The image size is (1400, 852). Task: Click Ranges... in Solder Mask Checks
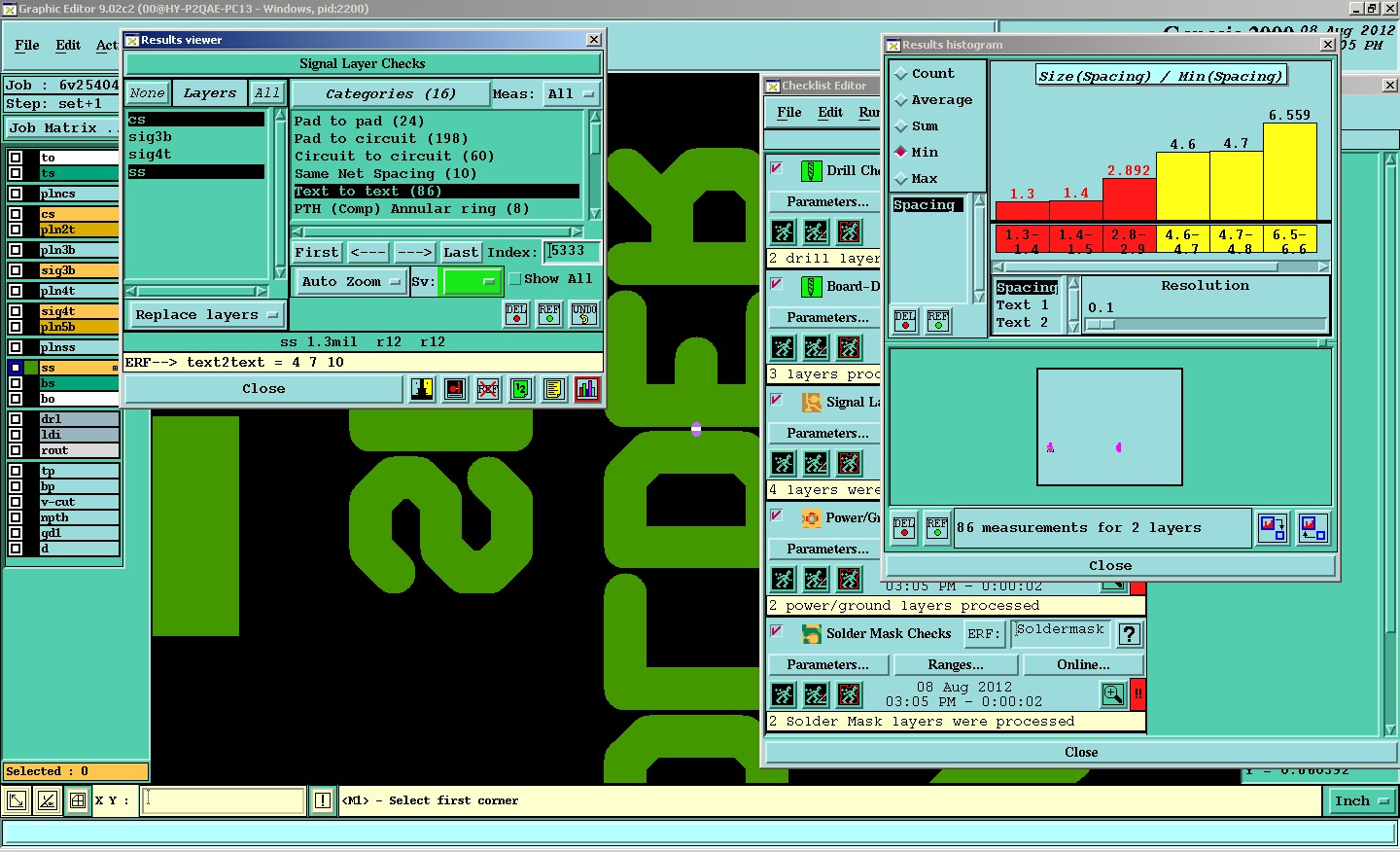(x=956, y=665)
